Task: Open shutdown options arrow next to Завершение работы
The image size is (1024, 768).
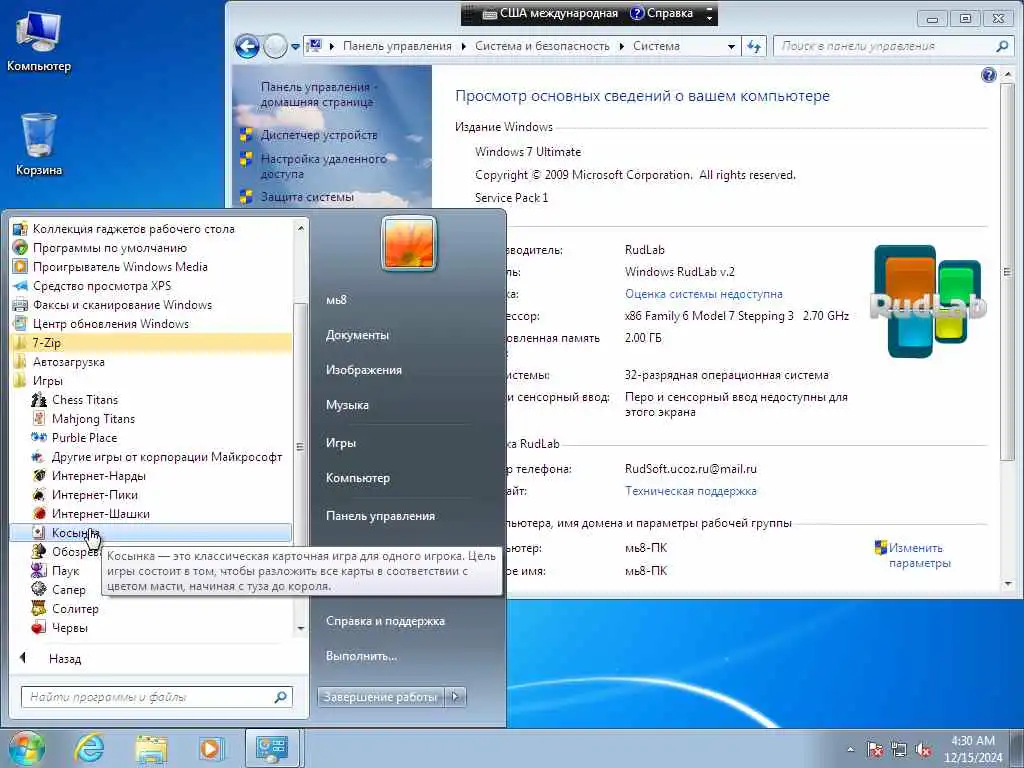Action: pos(455,697)
